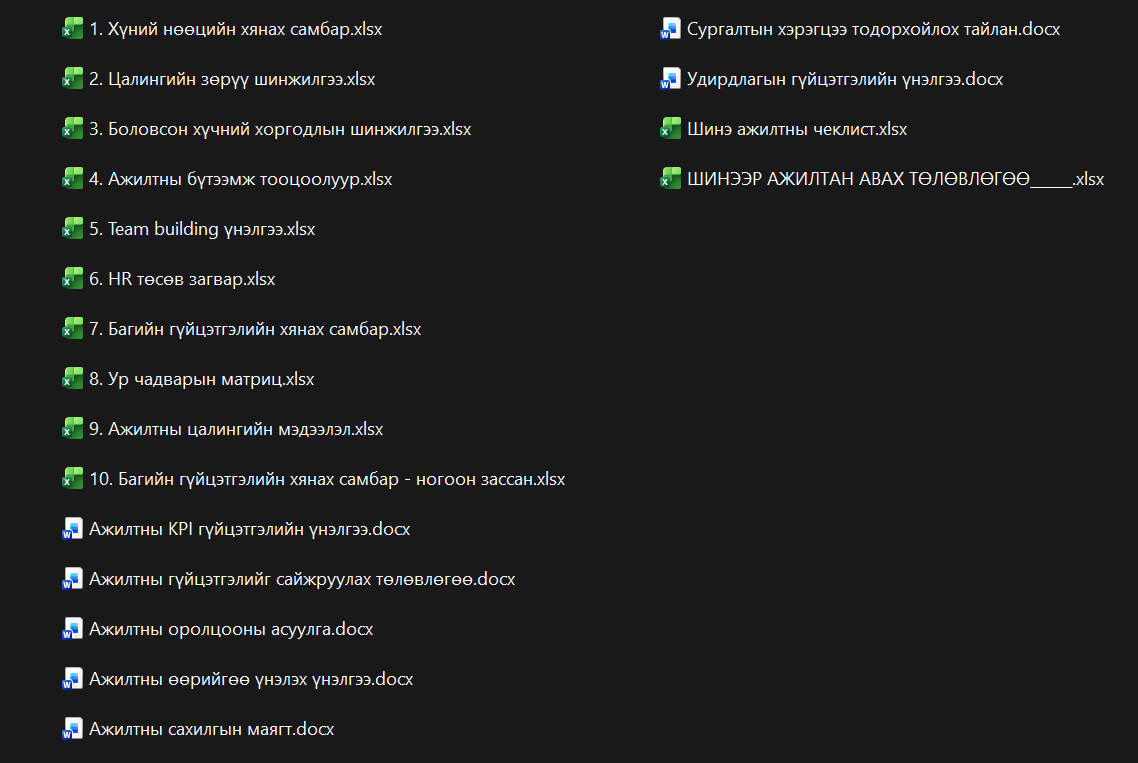Click the Excel icon of HR төсөв загвар.xlsx
Viewport: 1138px width, 763px height.
[71, 279]
